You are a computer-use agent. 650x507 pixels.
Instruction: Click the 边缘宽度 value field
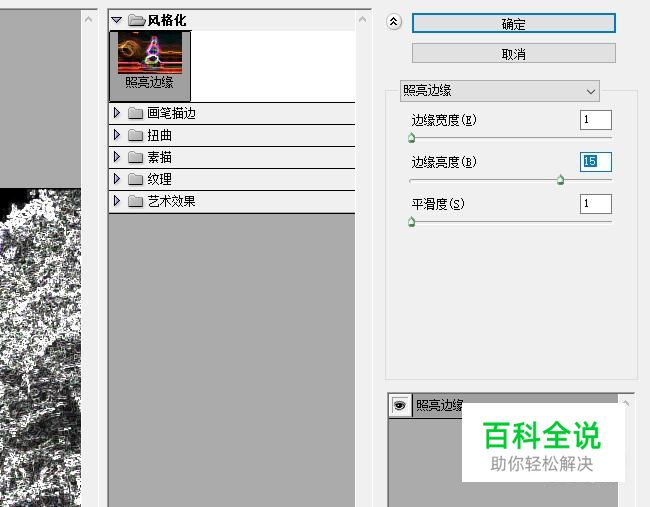click(595, 120)
